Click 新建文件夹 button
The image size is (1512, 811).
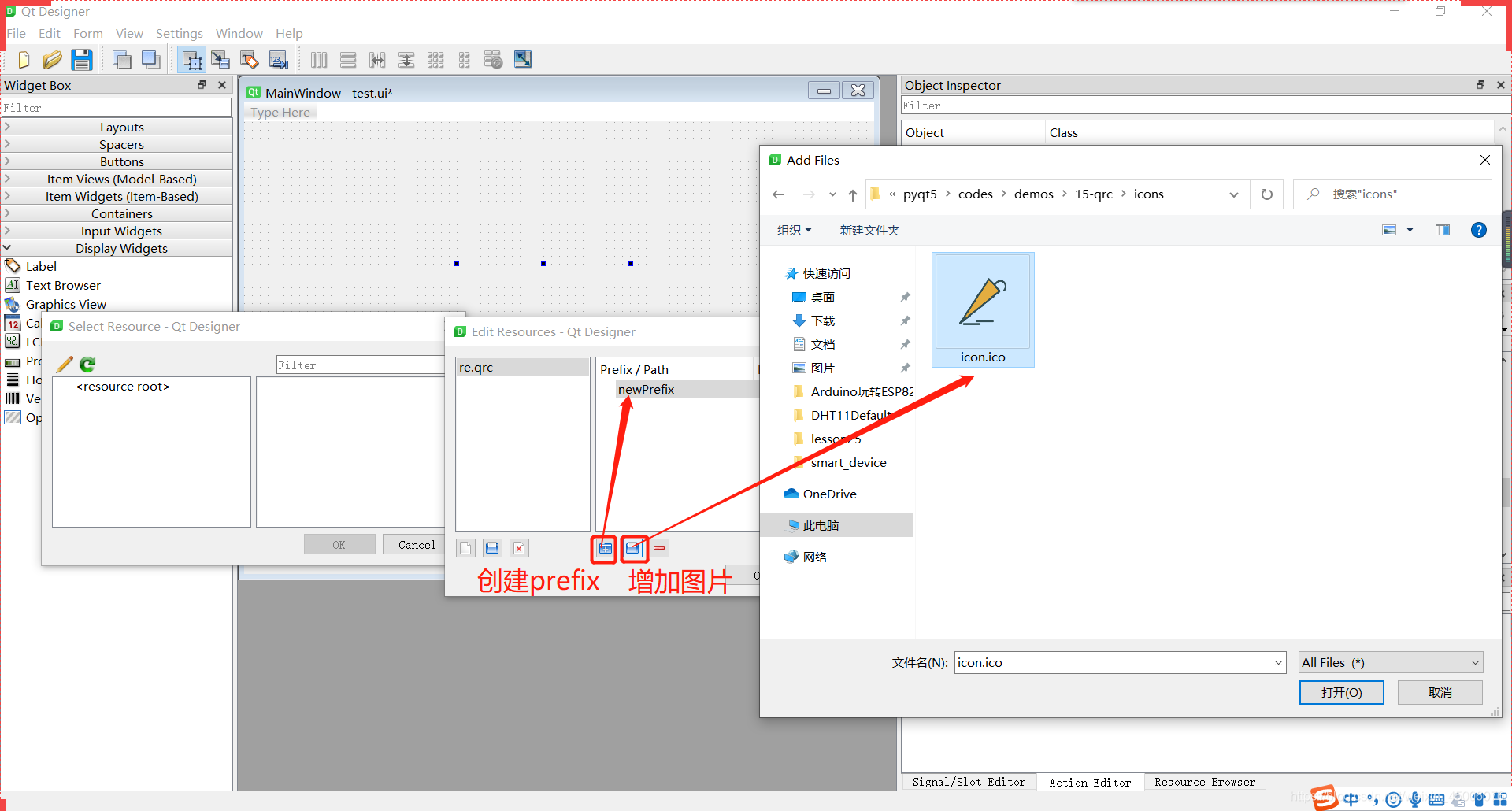(869, 230)
